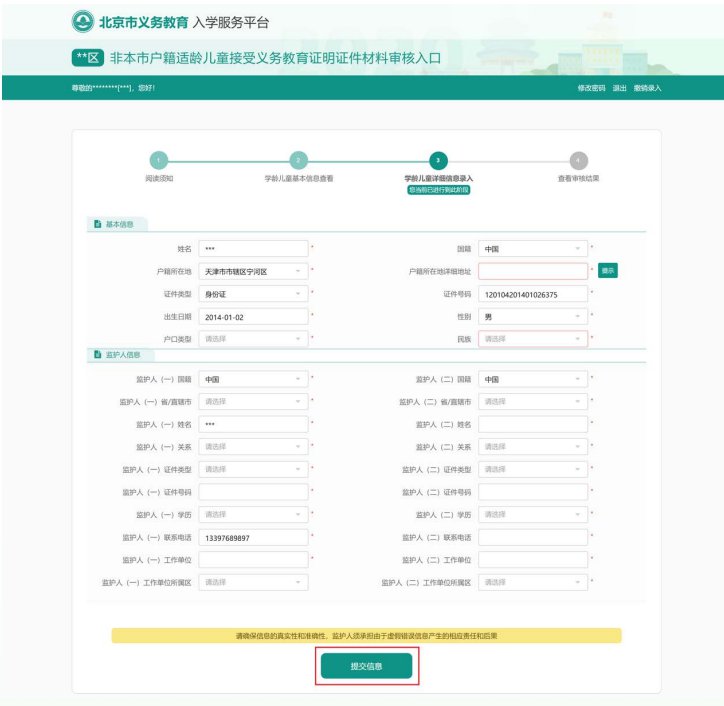Click 监护人（一）工作单位 input field

tap(253, 560)
